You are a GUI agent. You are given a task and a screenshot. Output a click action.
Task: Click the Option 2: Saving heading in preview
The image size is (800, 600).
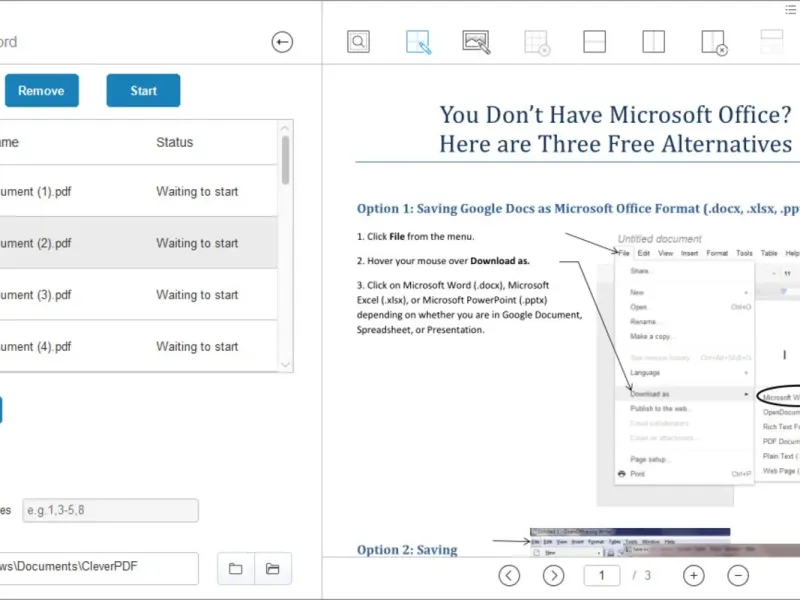click(407, 549)
